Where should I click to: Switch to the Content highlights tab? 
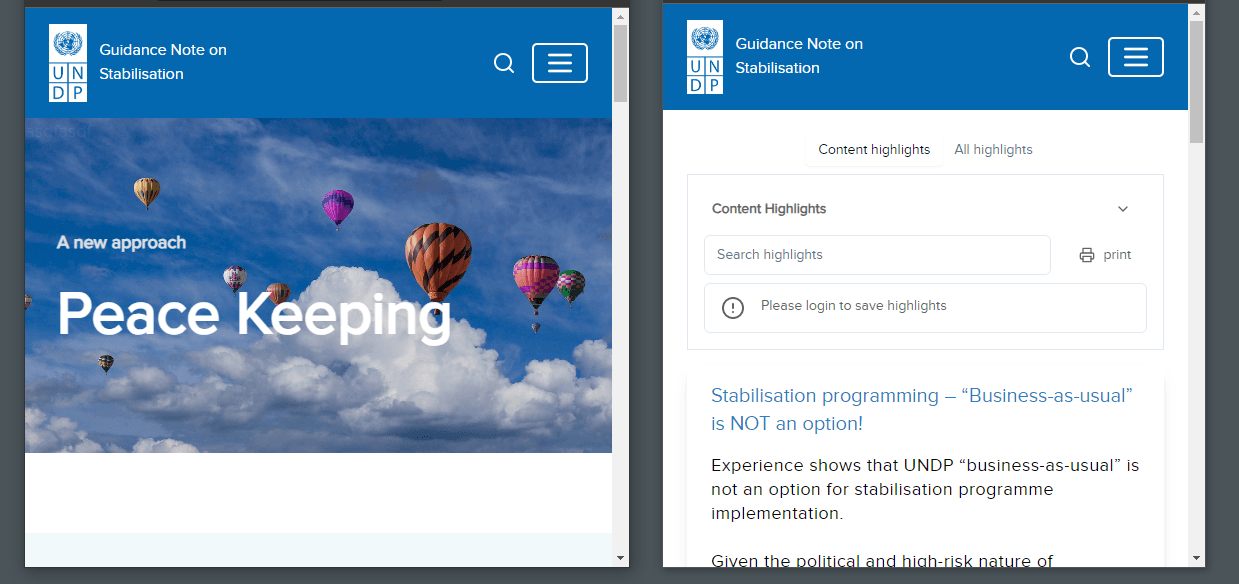[x=874, y=149]
